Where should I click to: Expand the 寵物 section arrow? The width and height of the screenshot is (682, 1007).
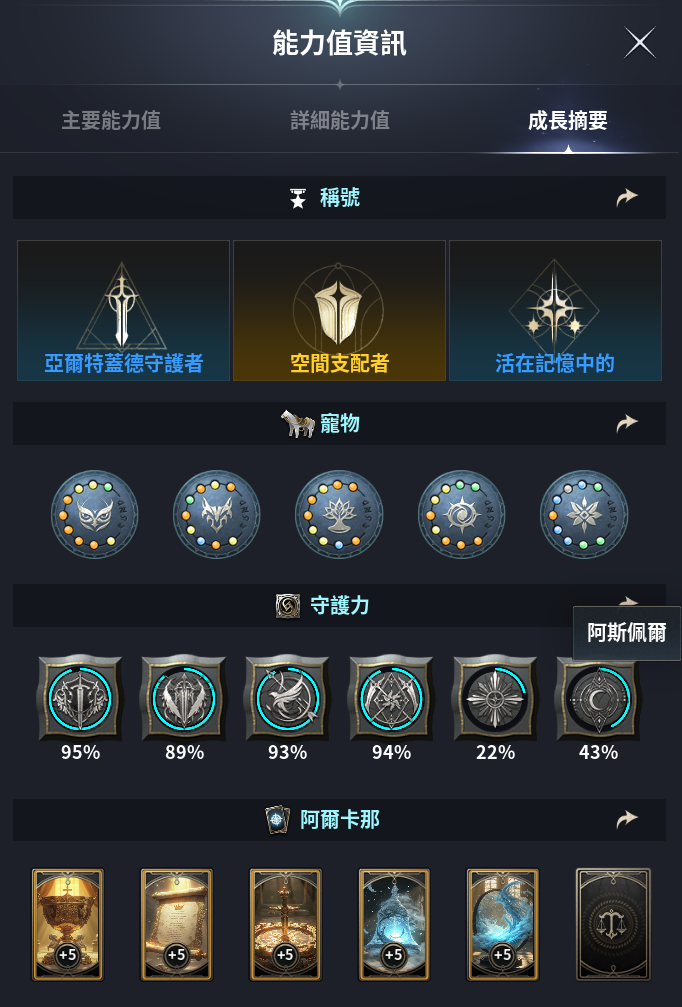coord(627,423)
